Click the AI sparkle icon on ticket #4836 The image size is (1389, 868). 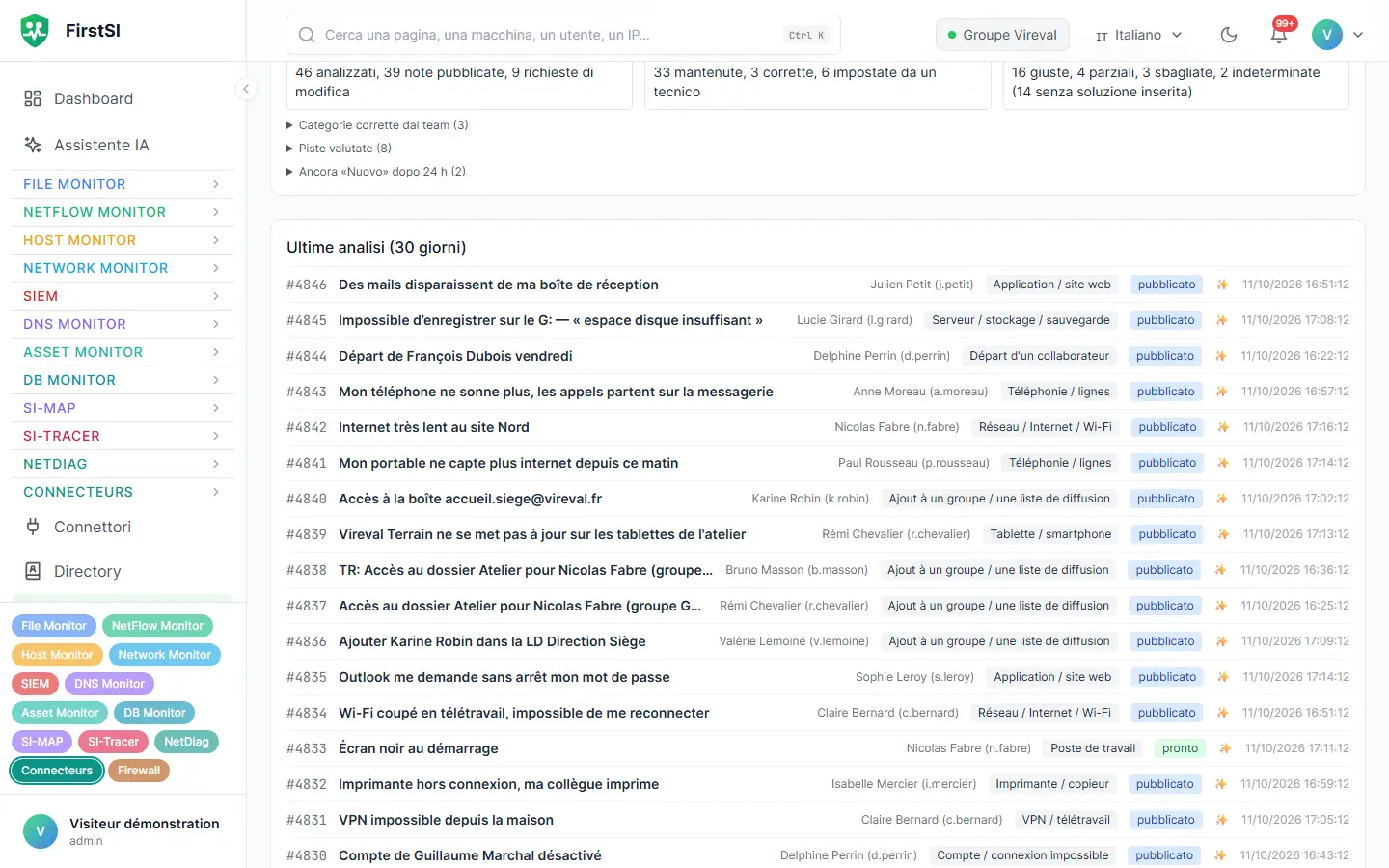click(x=1221, y=641)
